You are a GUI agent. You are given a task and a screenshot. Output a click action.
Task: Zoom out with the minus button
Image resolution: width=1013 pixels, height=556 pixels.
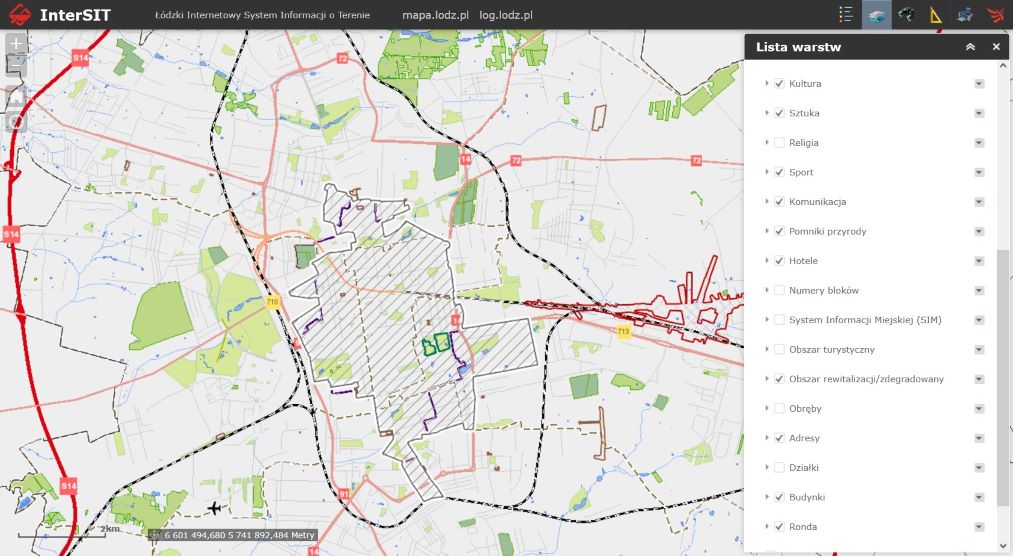click(x=17, y=66)
